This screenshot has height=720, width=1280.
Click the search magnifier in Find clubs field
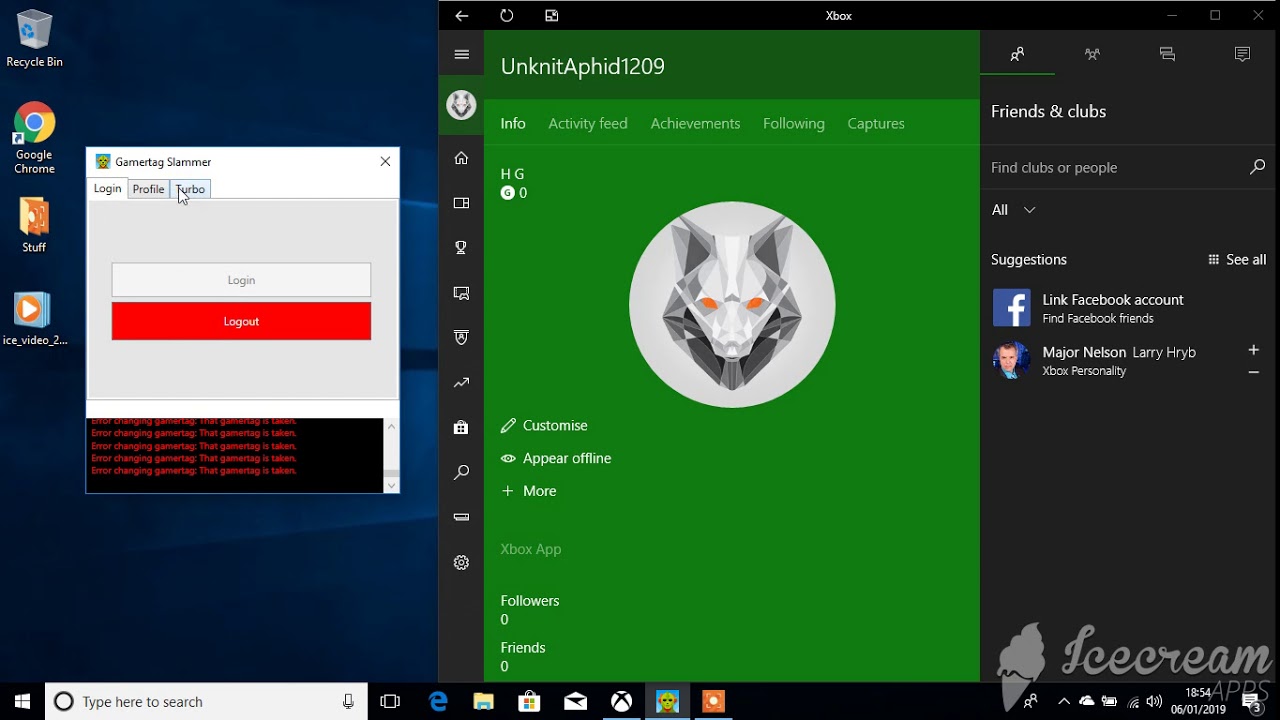[1257, 167]
